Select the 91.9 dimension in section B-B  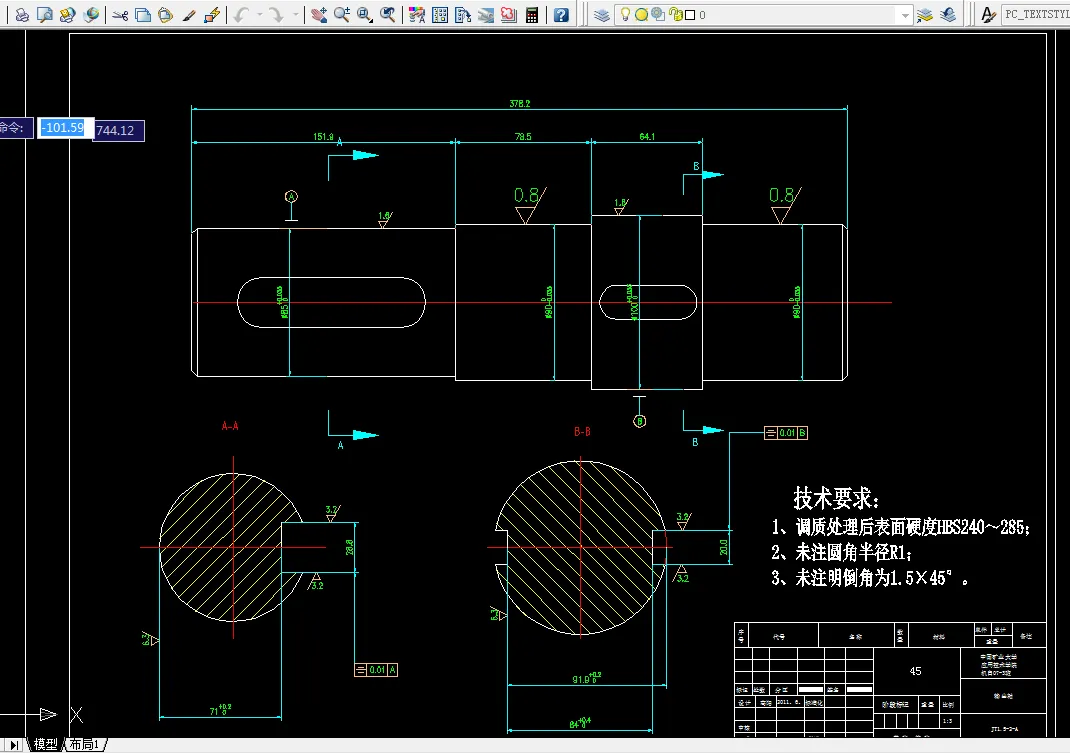pyautogui.click(x=586, y=679)
